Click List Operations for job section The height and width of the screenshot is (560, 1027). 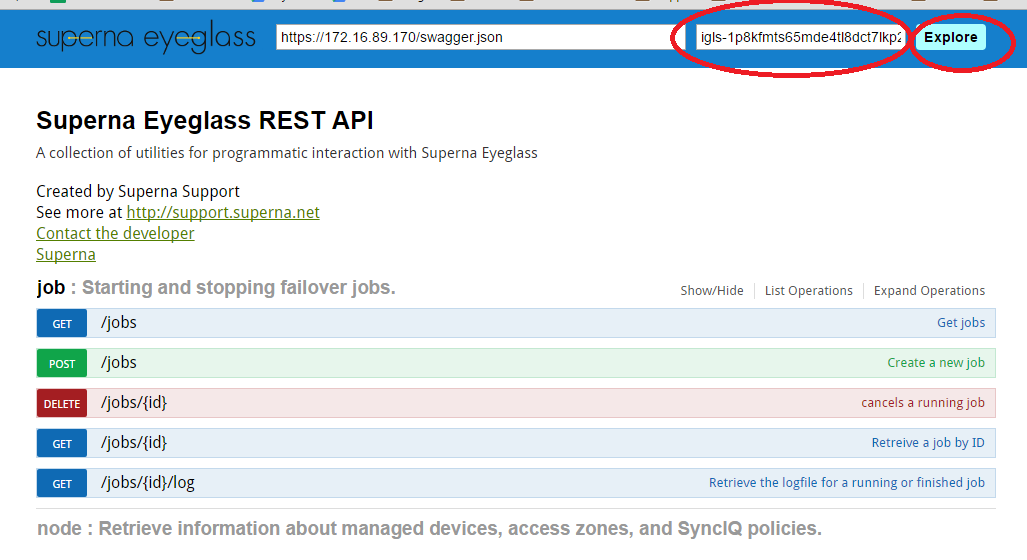[809, 291]
